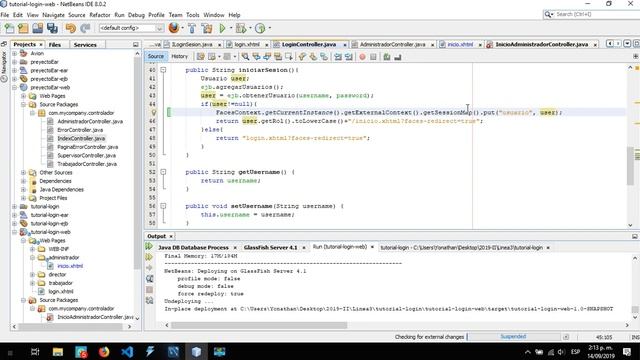The height and width of the screenshot is (360, 640).
Task: Save all files with toolbar icon
Action: pos(52,28)
